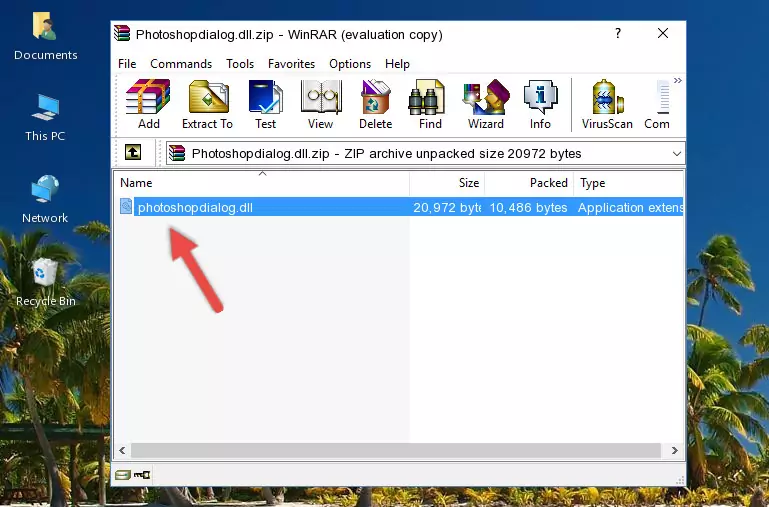
Task: Click the horizontal scrollbar right arrow
Action: point(674,450)
